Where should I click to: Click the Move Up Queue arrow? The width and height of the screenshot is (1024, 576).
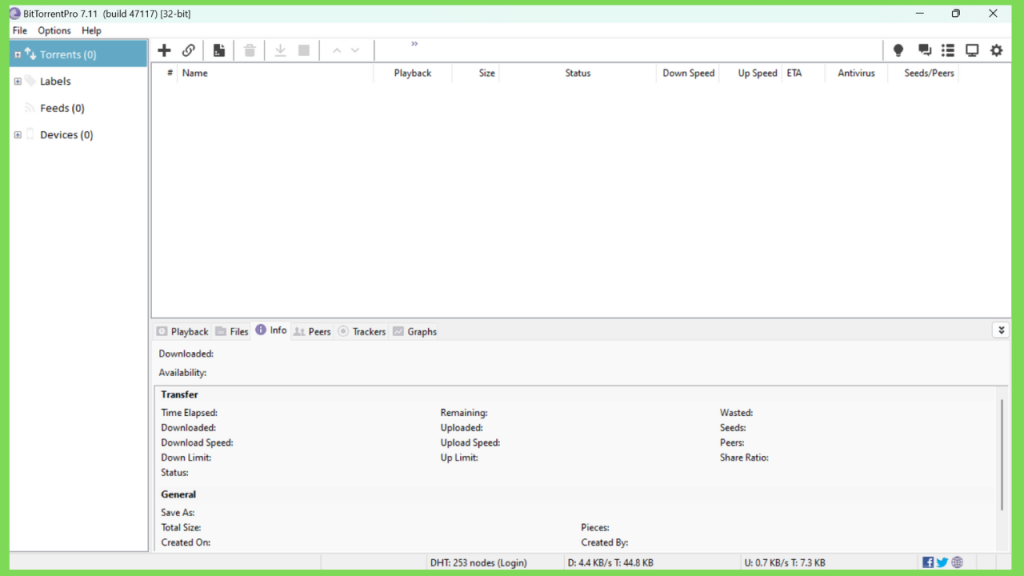tap(337, 50)
